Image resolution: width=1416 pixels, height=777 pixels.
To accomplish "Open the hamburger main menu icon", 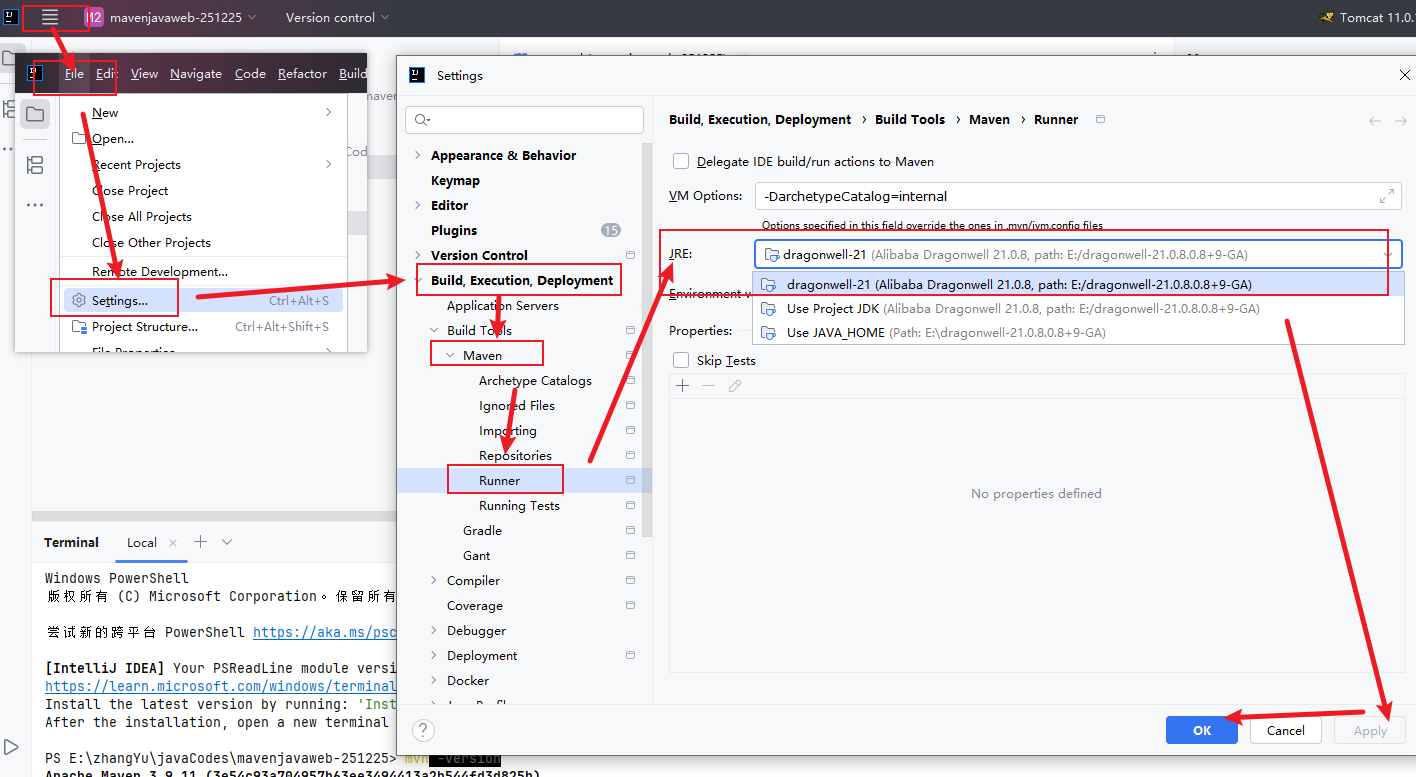I will coord(50,17).
